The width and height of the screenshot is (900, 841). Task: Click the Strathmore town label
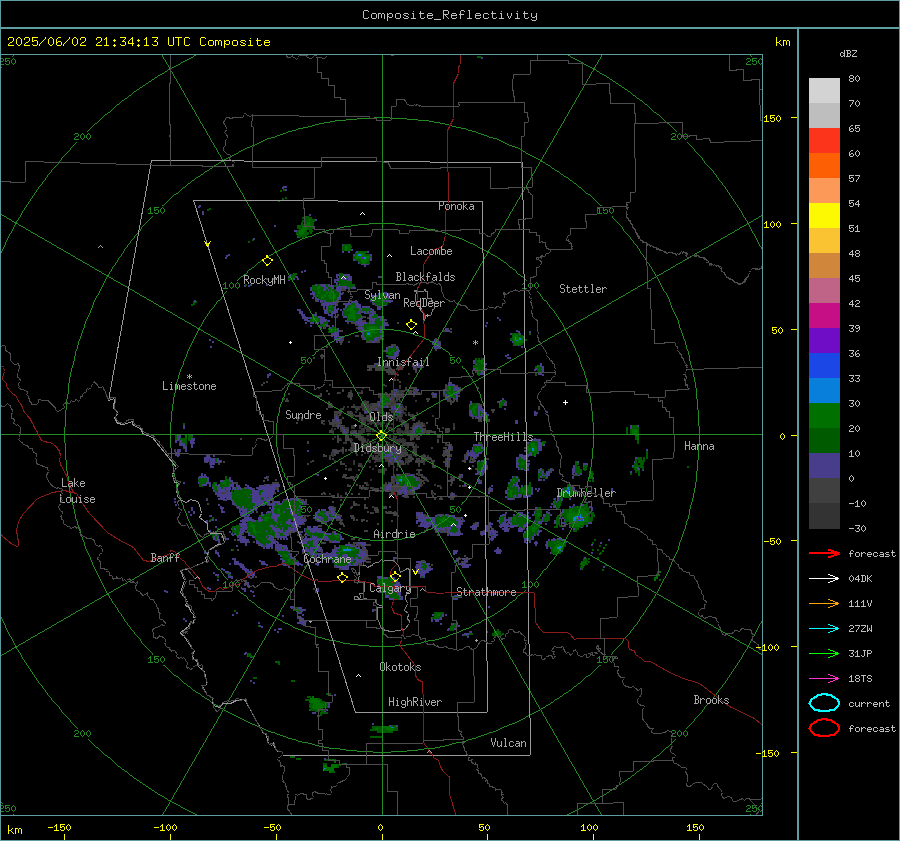[486, 592]
